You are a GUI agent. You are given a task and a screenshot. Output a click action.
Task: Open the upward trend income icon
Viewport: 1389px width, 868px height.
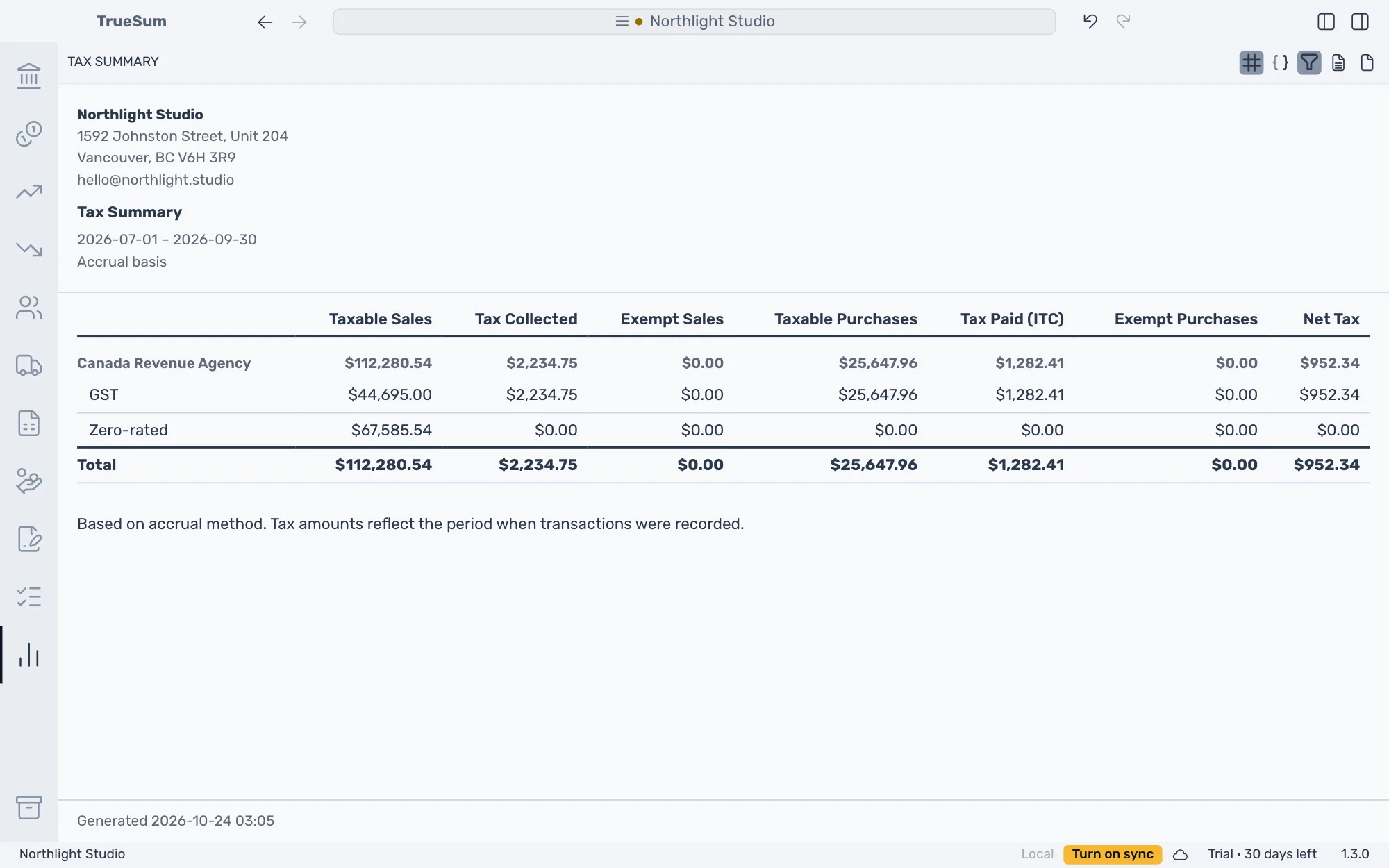28,192
